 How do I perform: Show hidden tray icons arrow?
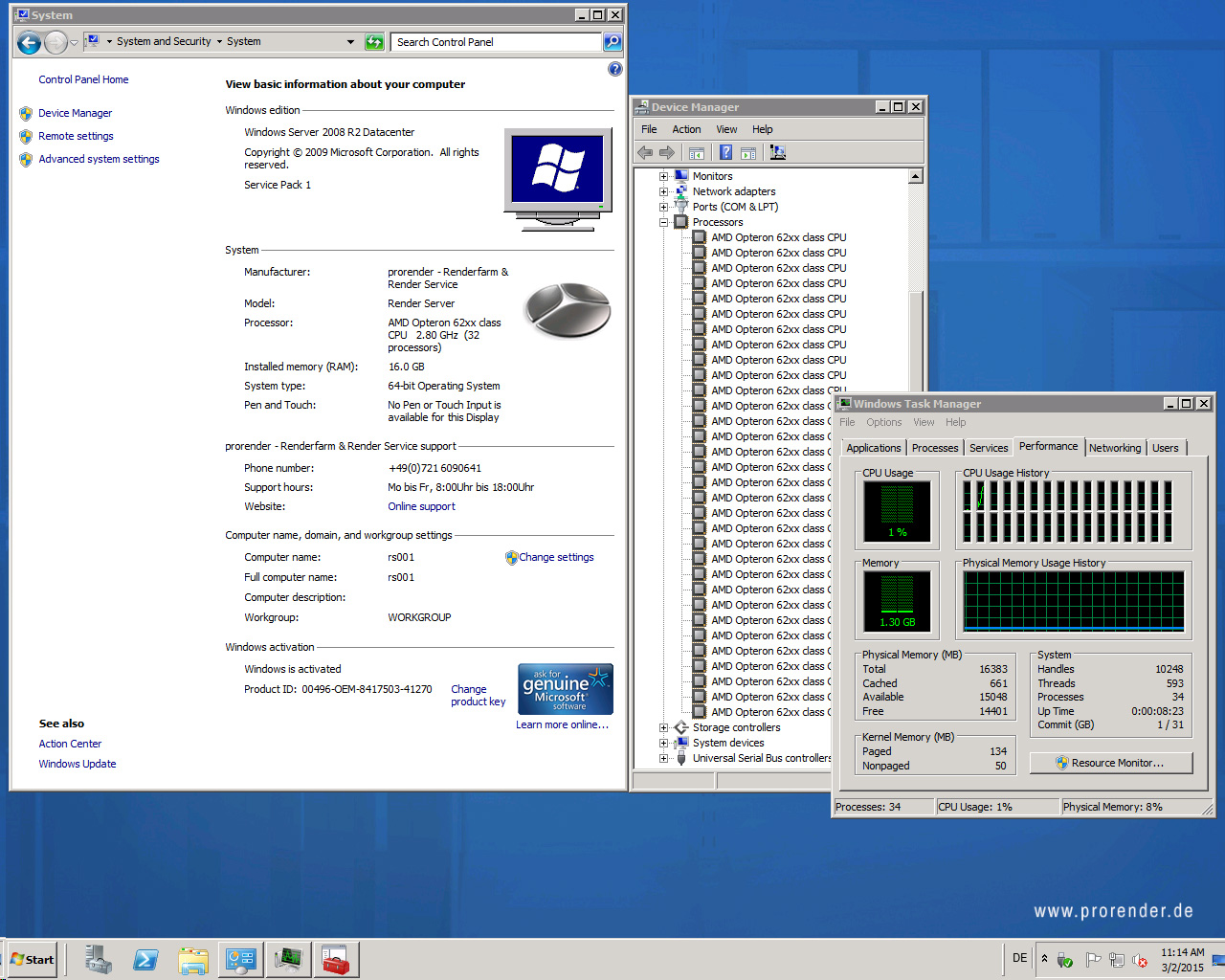click(x=1044, y=959)
